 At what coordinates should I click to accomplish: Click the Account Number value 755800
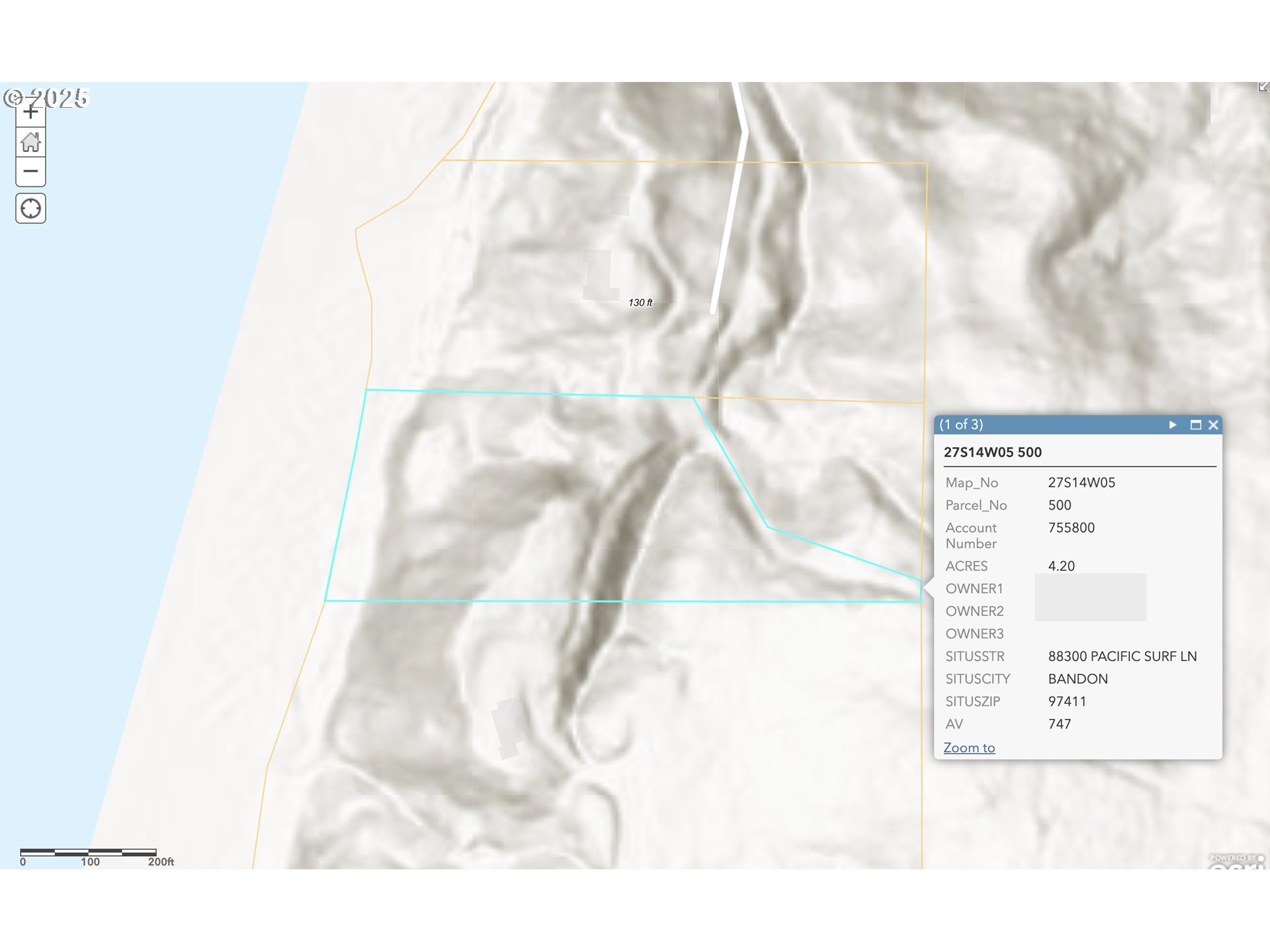tap(1071, 528)
